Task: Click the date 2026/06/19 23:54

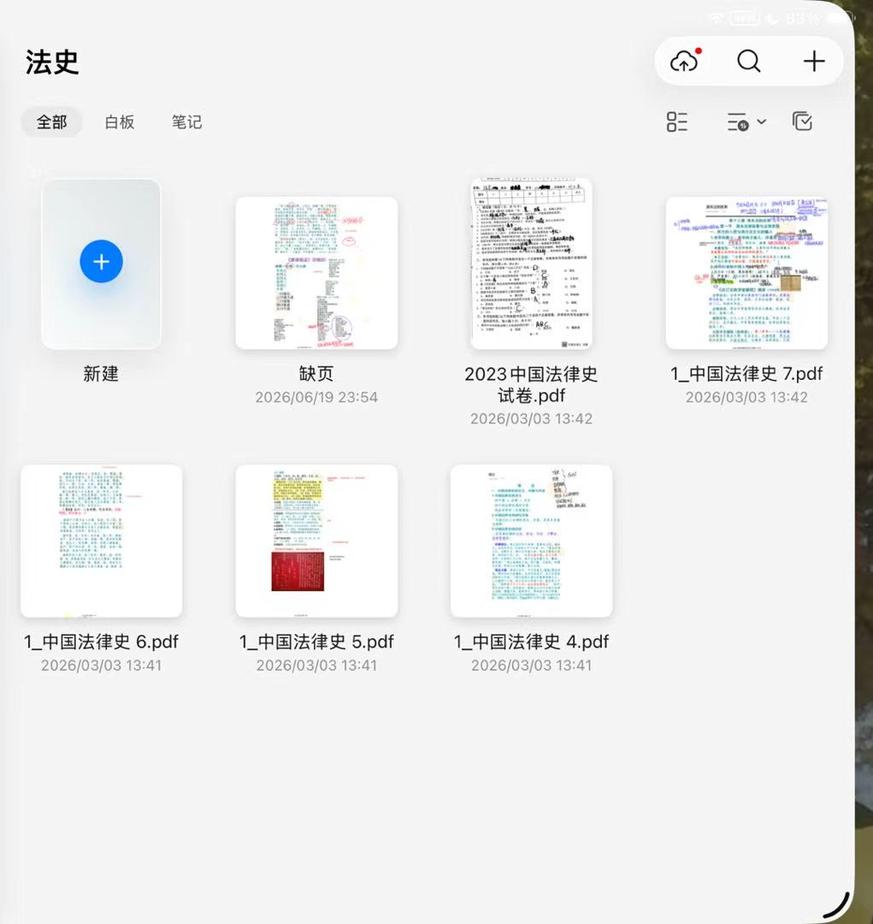Action: tap(317, 397)
